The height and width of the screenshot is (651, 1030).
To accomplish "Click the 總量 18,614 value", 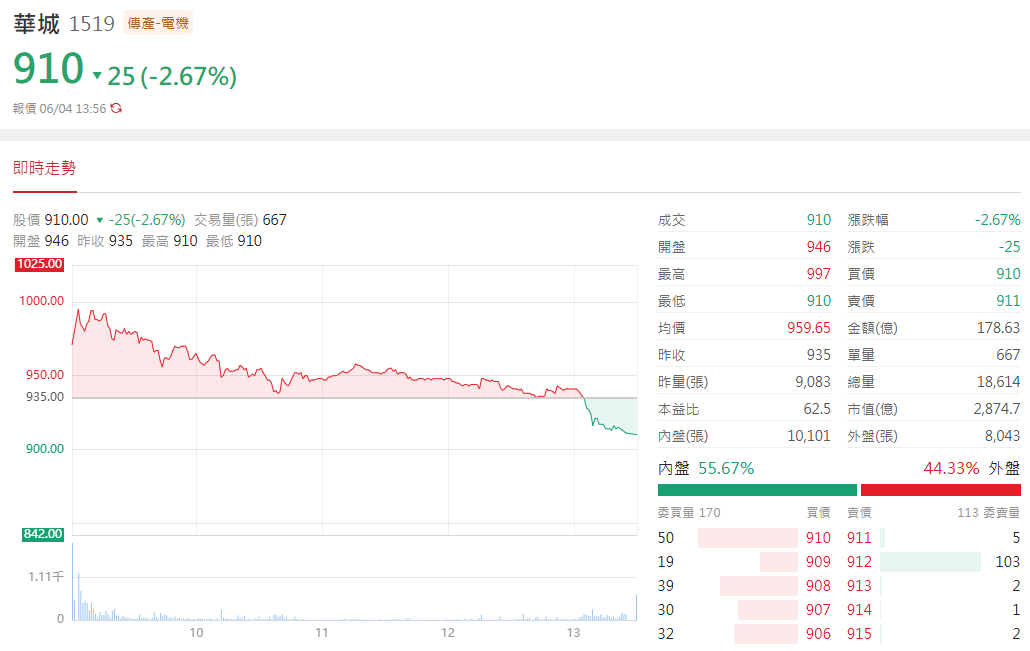I will pyautogui.click(x=998, y=382).
